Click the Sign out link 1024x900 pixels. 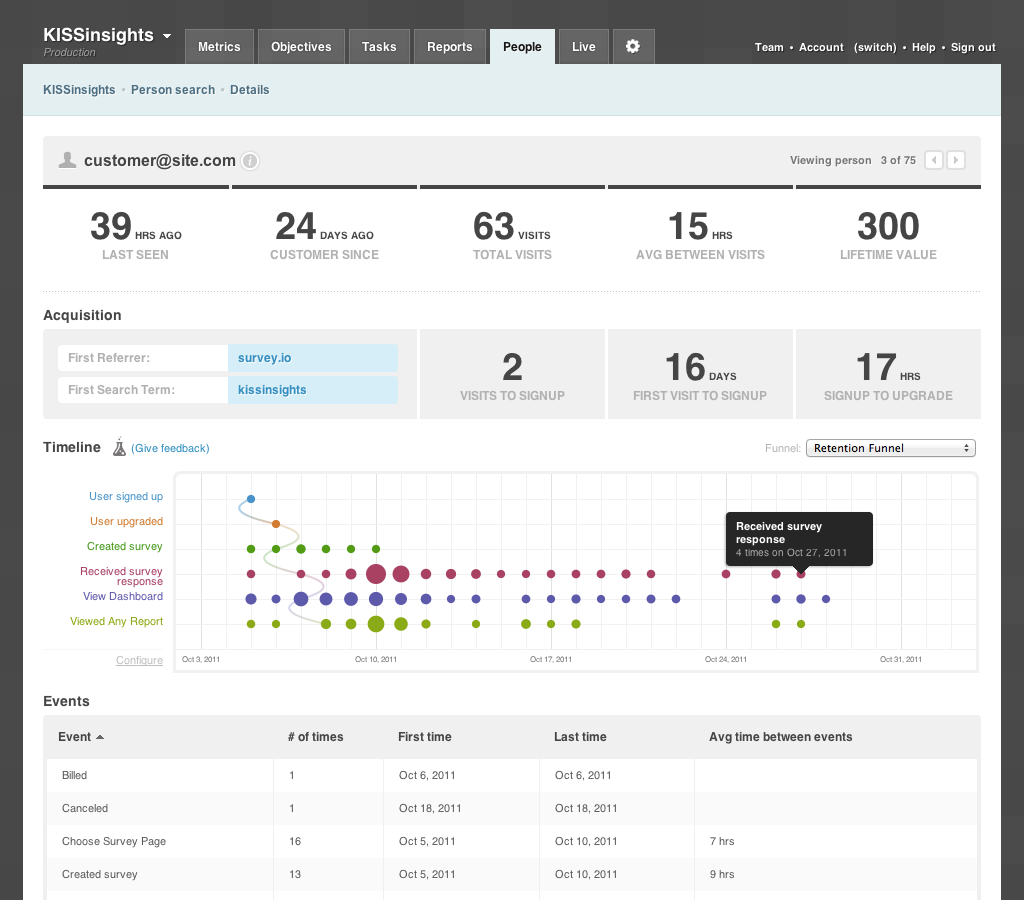973,47
